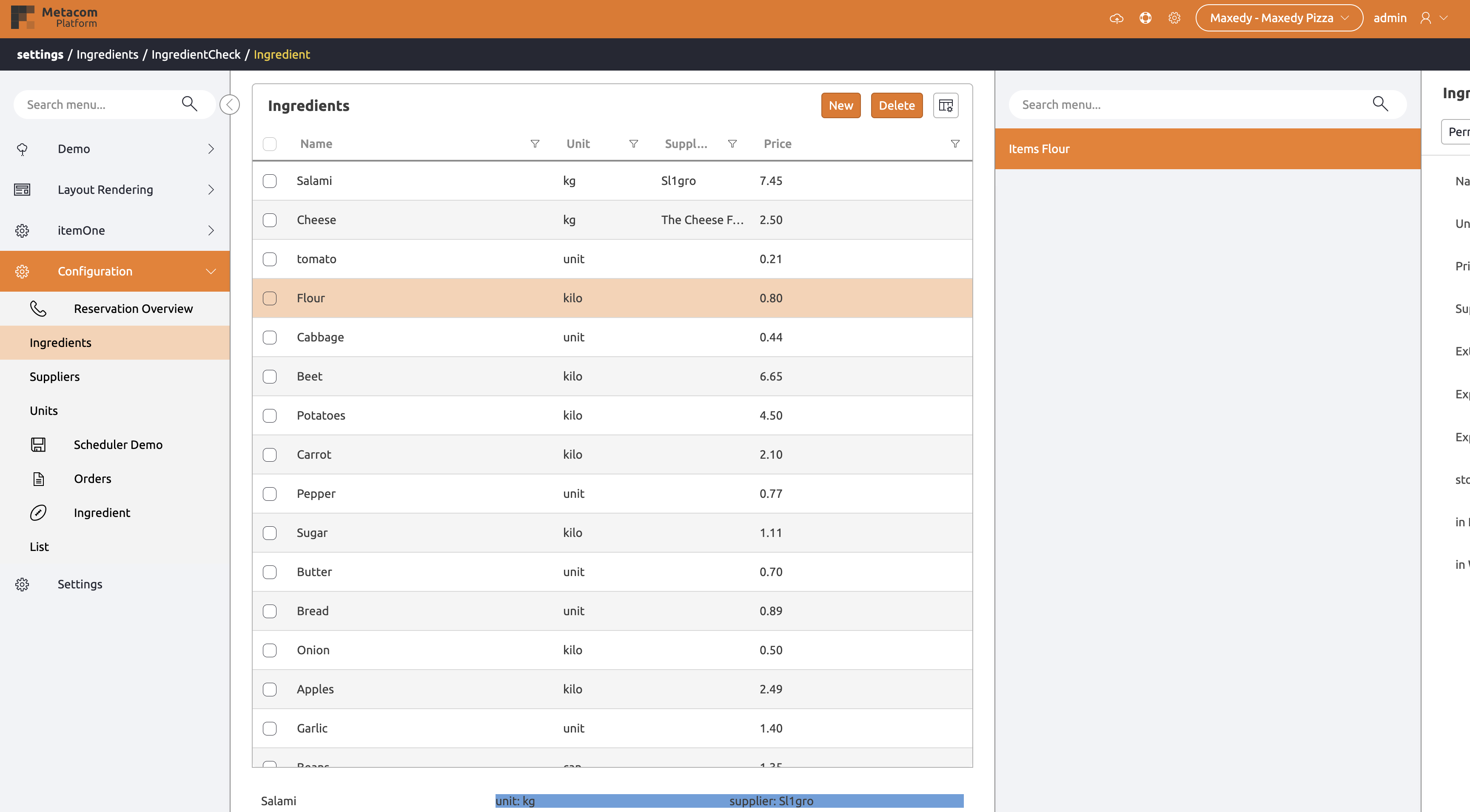Viewport: 1470px width, 812px height.
Task: Tick the checkbox for Cabbage
Action: pos(269,338)
